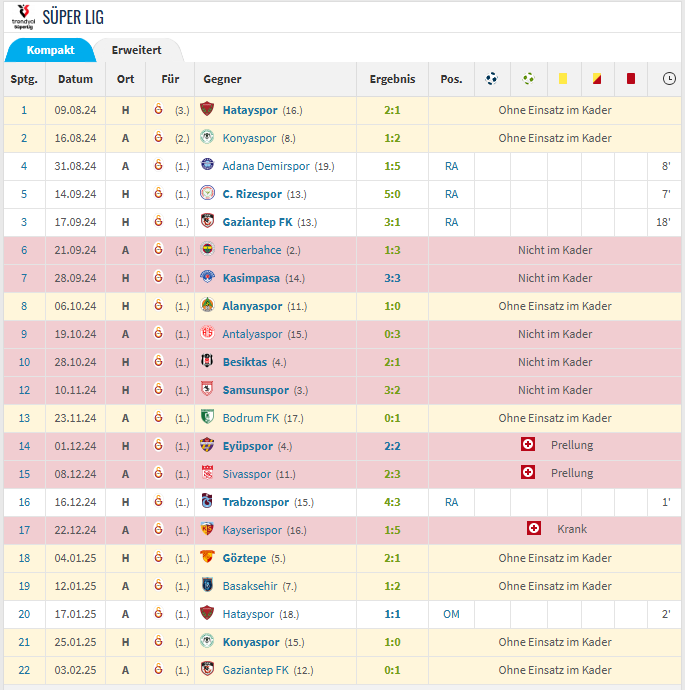Open the Basaksehir team link

coord(250,586)
